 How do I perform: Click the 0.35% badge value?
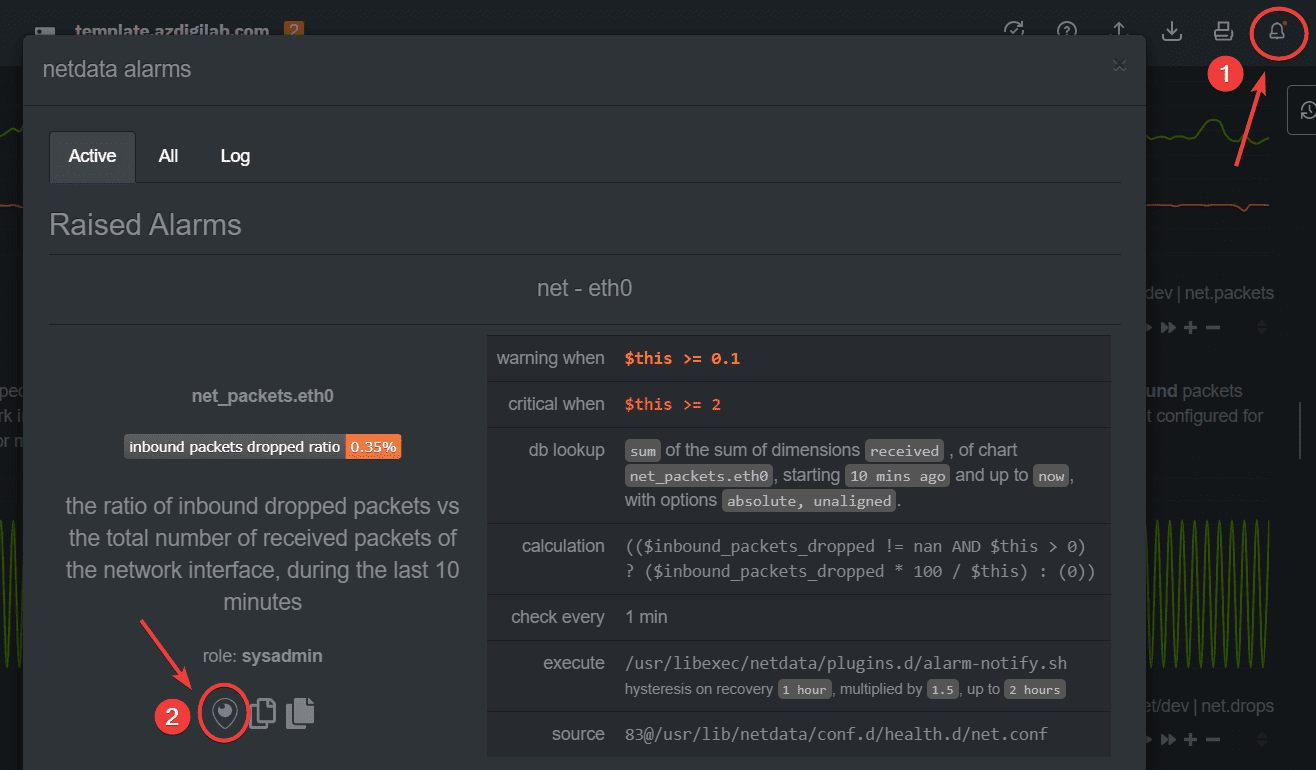click(374, 447)
